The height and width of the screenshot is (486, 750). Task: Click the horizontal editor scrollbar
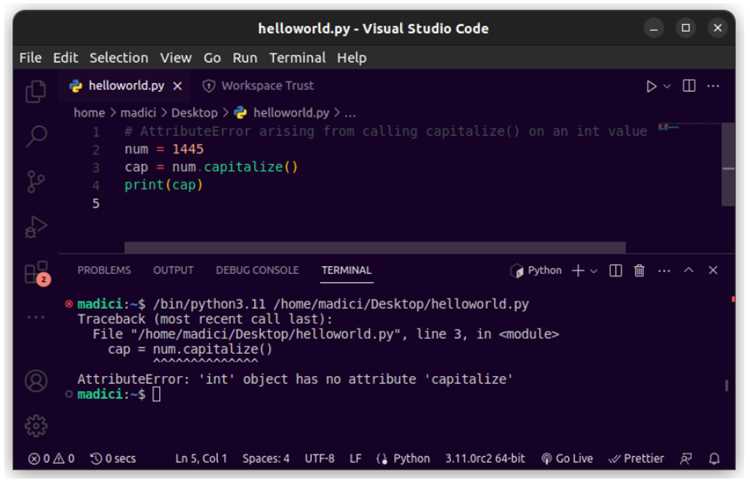(x=375, y=247)
